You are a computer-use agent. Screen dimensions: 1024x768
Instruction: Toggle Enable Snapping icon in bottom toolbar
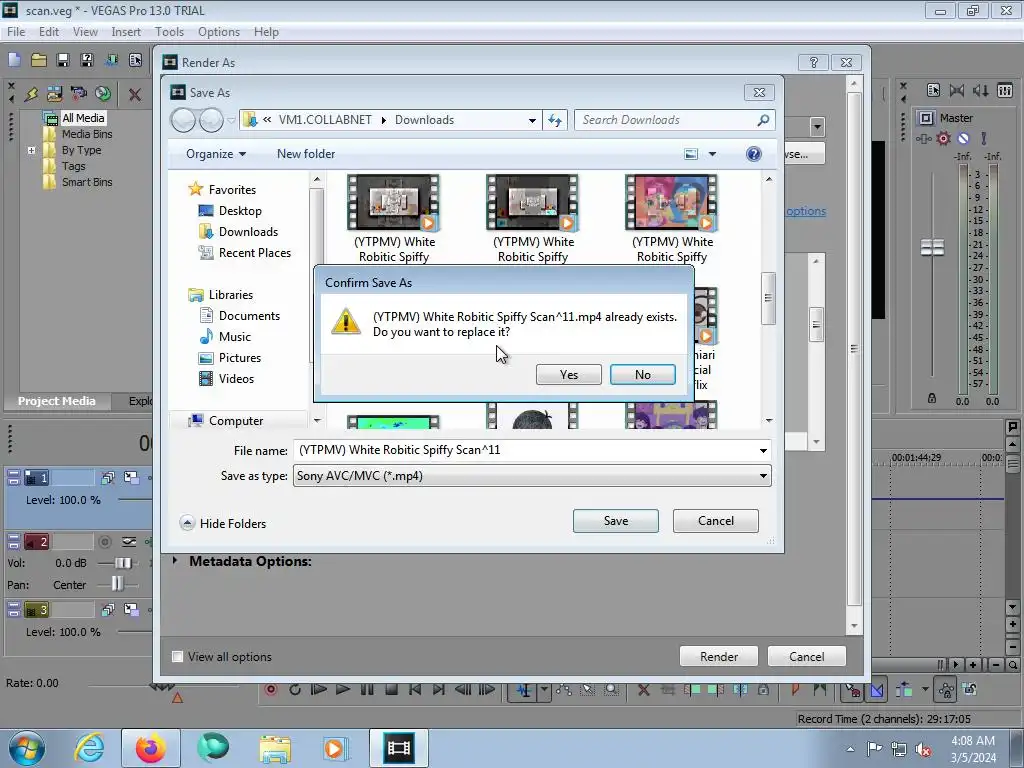(852, 690)
